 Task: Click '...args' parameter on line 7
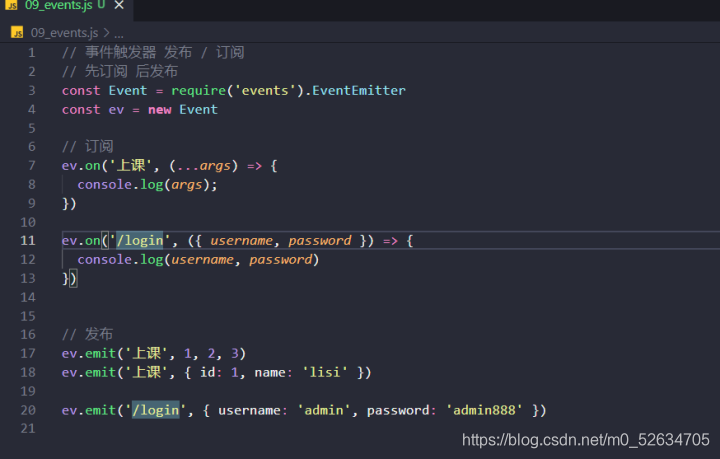pos(203,166)
